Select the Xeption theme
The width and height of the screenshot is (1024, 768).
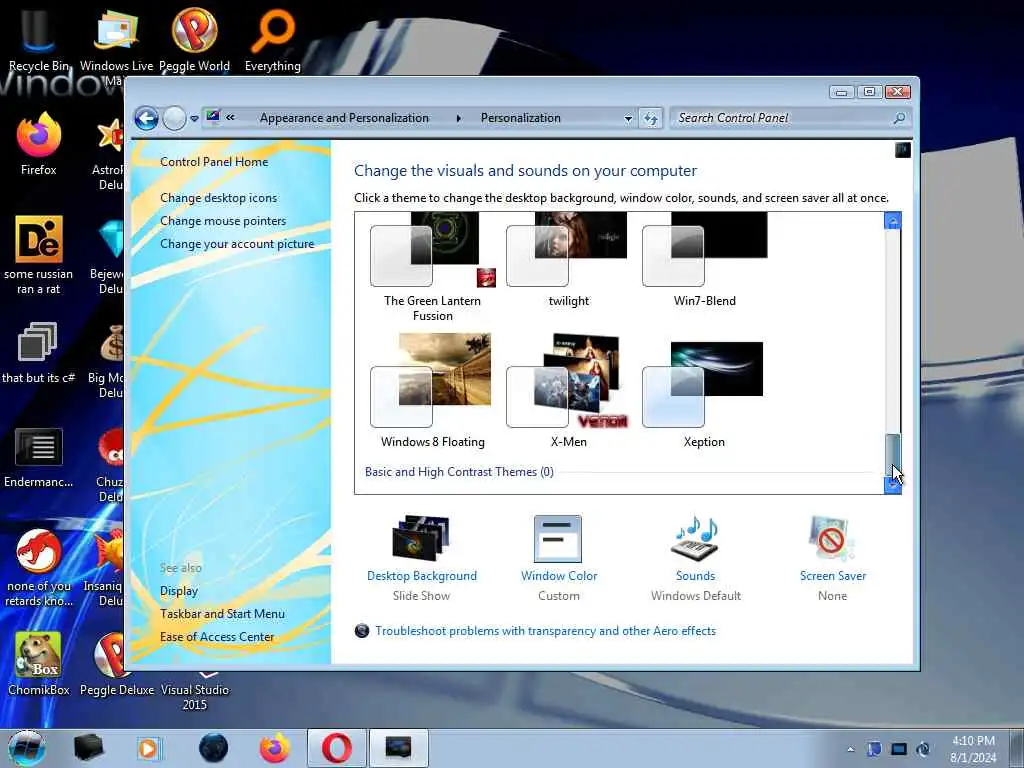pyautogui.click(x=704, y=395)
